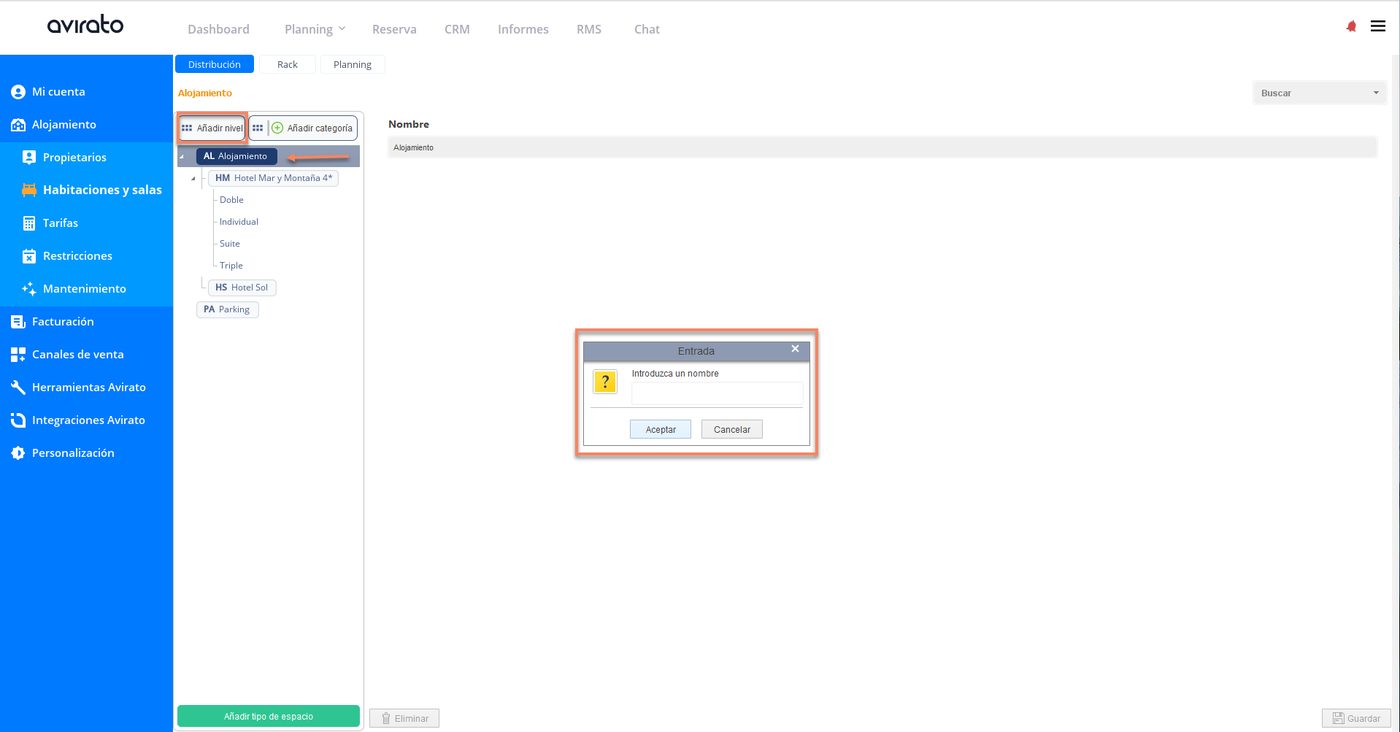Open the red notification bell
Screen dimensions: 1400x732
[x=1352, y=27]
